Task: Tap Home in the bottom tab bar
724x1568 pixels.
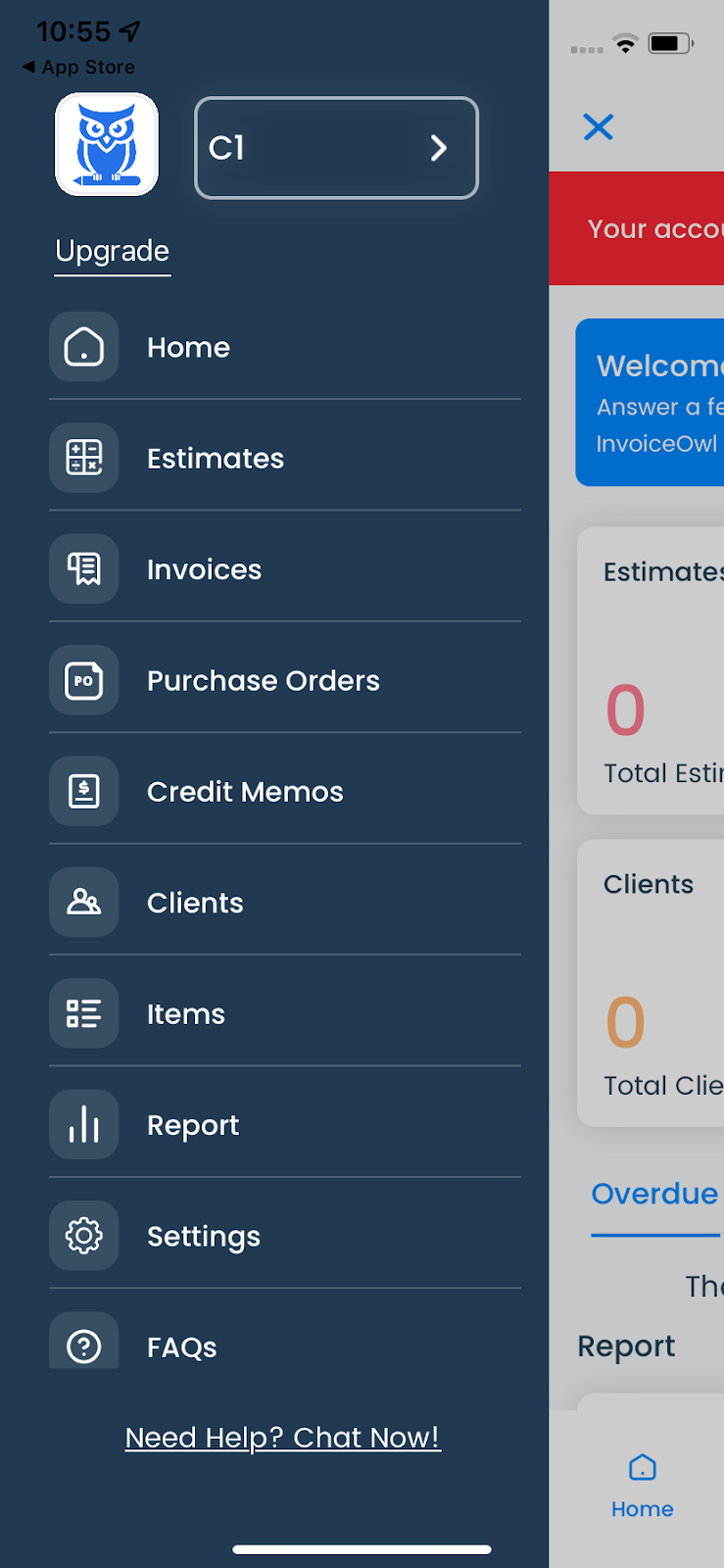Action: pos(642,1486)
